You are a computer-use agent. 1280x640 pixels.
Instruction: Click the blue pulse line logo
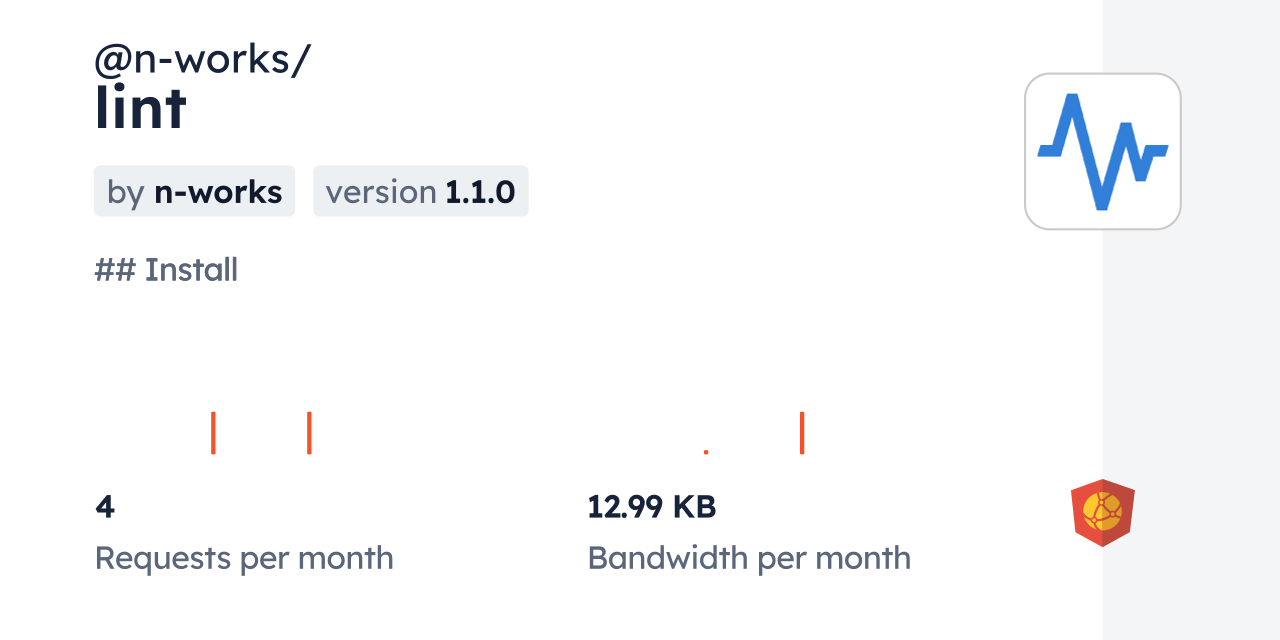[x=1102, y=151]
